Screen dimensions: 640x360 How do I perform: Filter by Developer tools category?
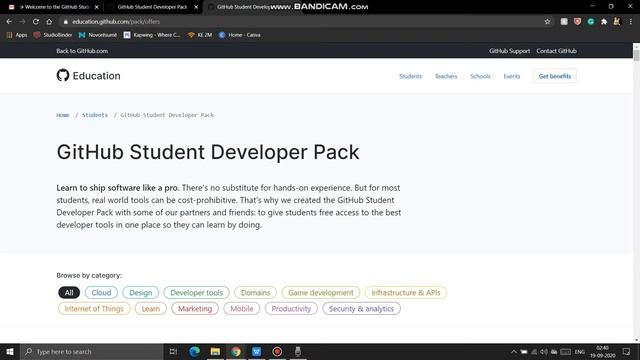[196, 293]
